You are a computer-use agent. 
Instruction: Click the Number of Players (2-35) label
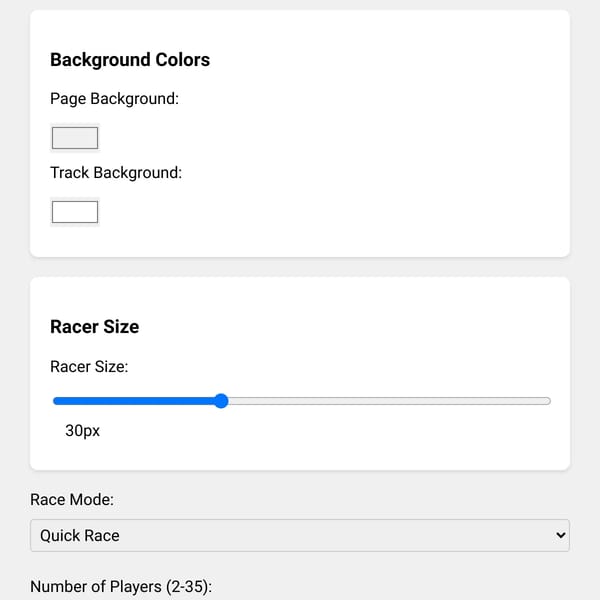click(121, 587)
